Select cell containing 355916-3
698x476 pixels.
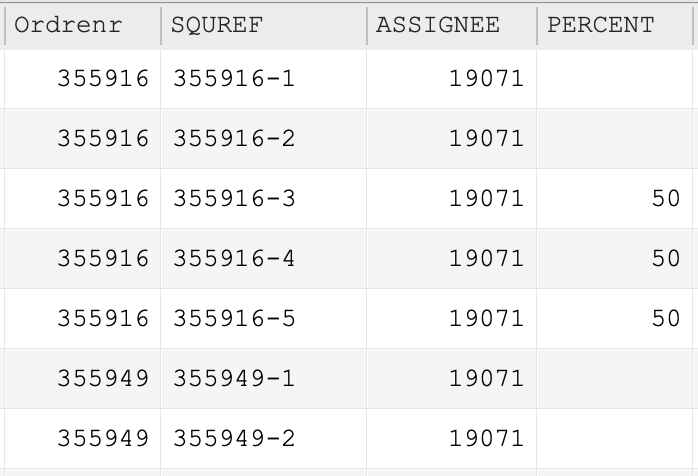264,199
